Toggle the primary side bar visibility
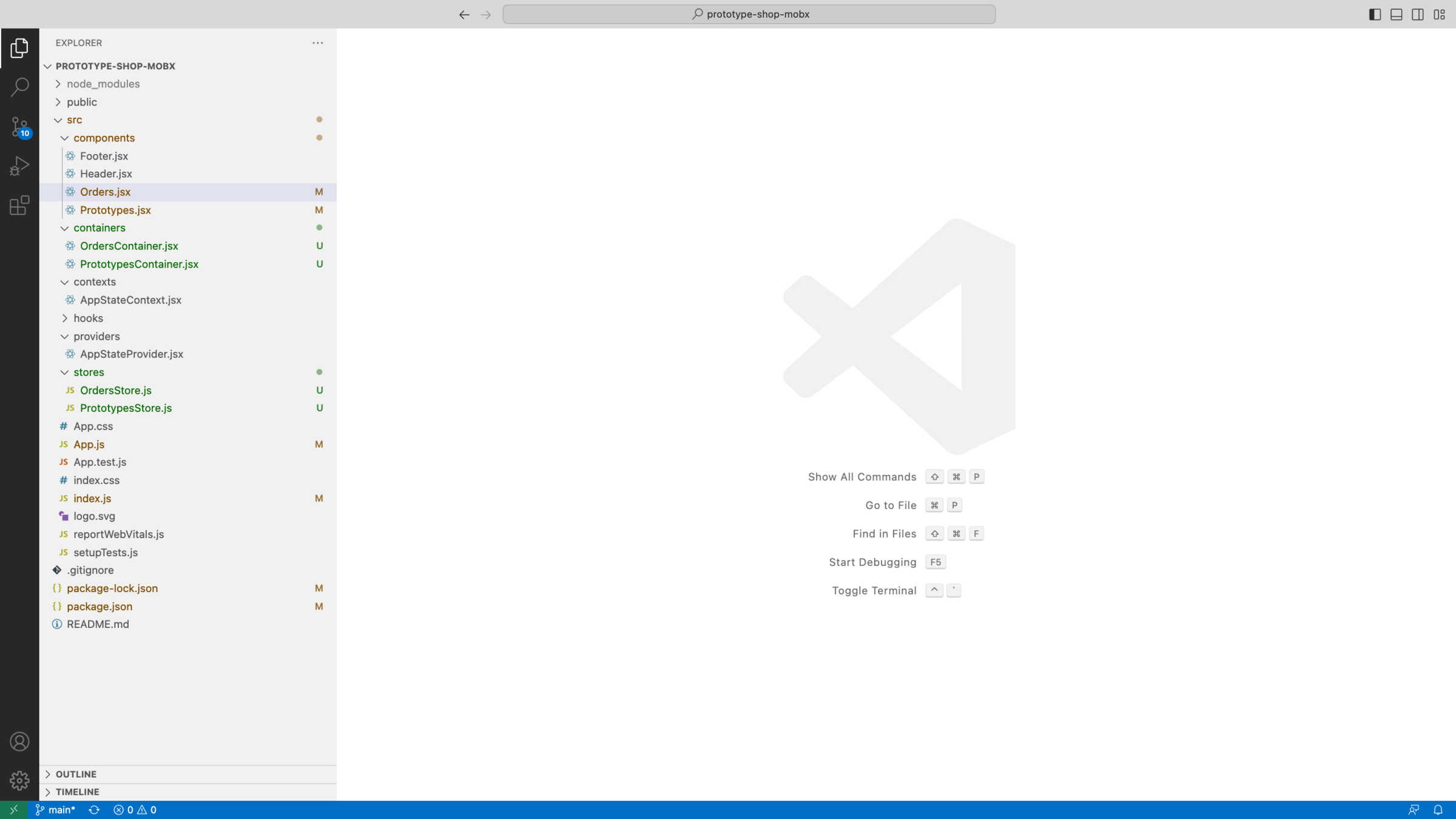Image resolution: width=1456 pixels, height=819 pixels. coord(1375,15)
